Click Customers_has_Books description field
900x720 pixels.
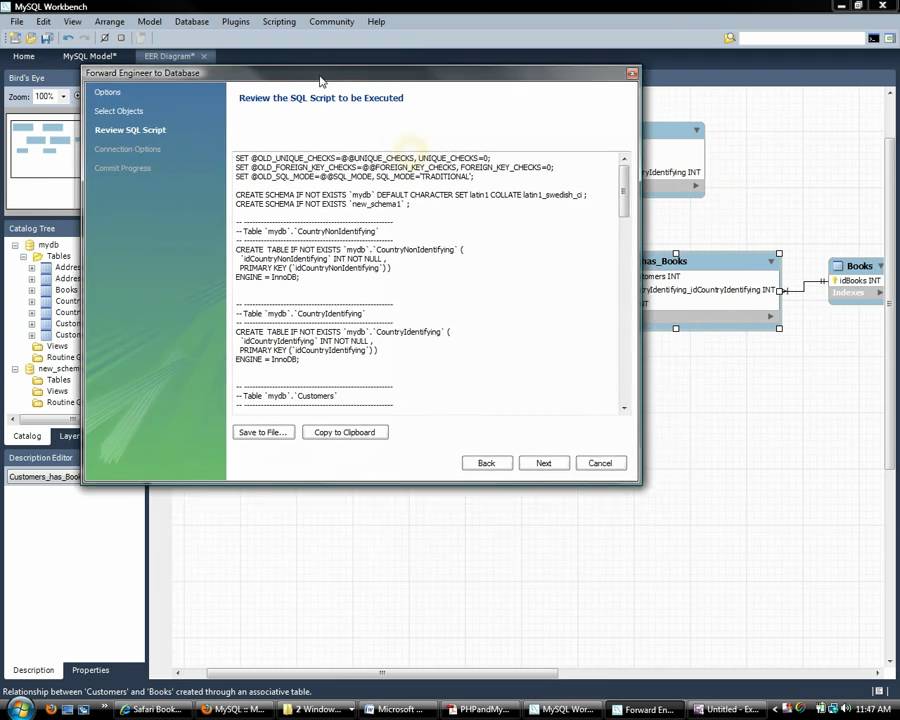point(44,477)
